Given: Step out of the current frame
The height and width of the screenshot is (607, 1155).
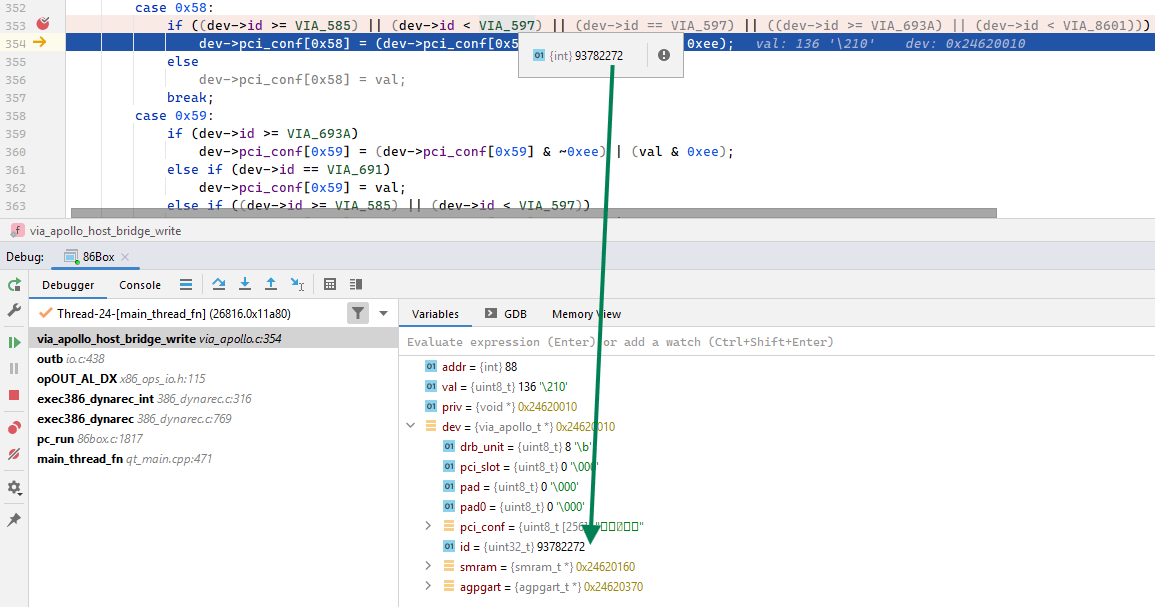Looking at the screenshot, I should [271, 284].
